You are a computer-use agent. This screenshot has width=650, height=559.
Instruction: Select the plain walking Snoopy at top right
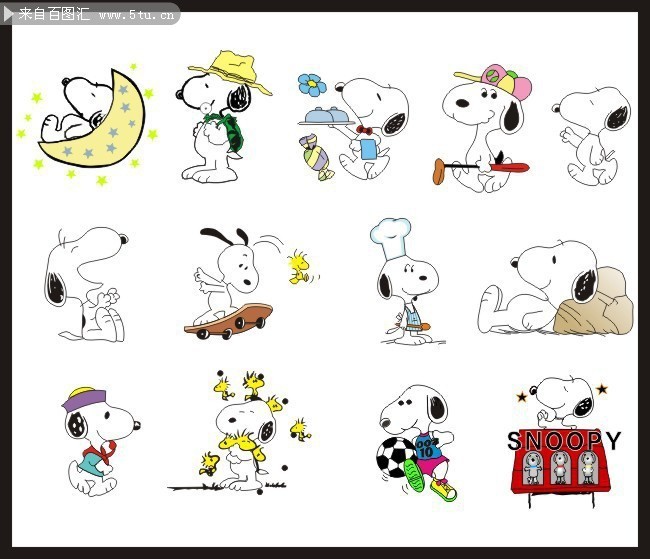click(592, 136)
